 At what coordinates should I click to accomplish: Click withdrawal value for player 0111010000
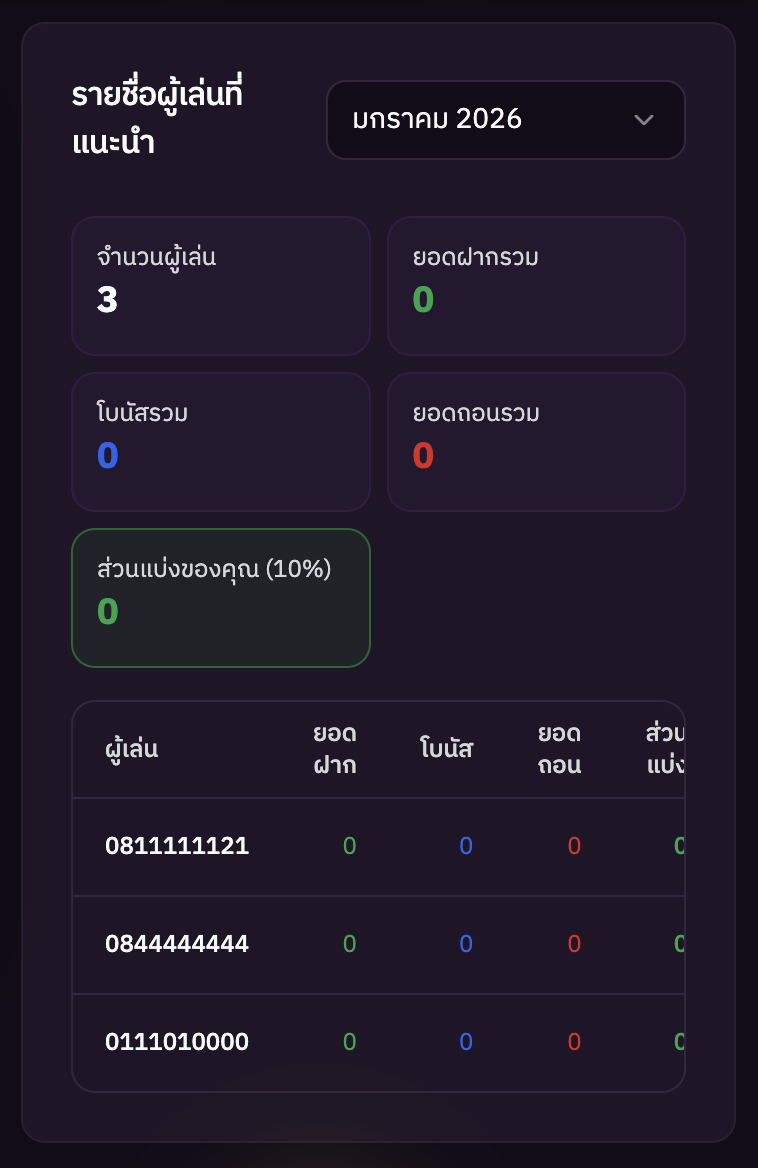[x=574, y=1043]
